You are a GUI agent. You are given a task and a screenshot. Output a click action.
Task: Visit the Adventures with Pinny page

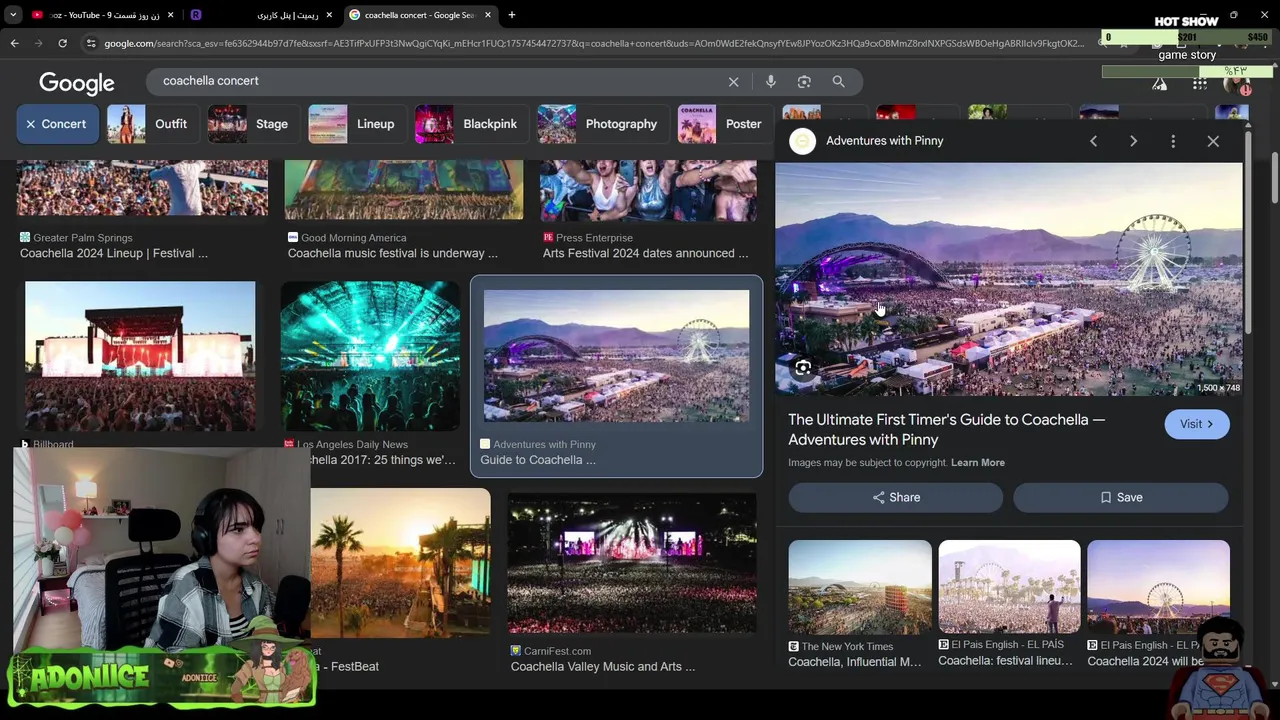(1196, 424)
